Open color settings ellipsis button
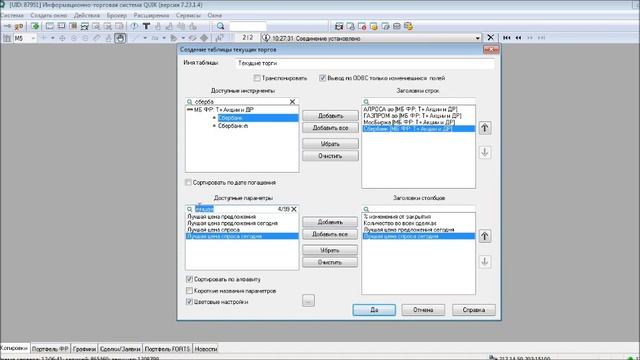Viewport: 640px width, 360px height. click(x=308, y=301)
